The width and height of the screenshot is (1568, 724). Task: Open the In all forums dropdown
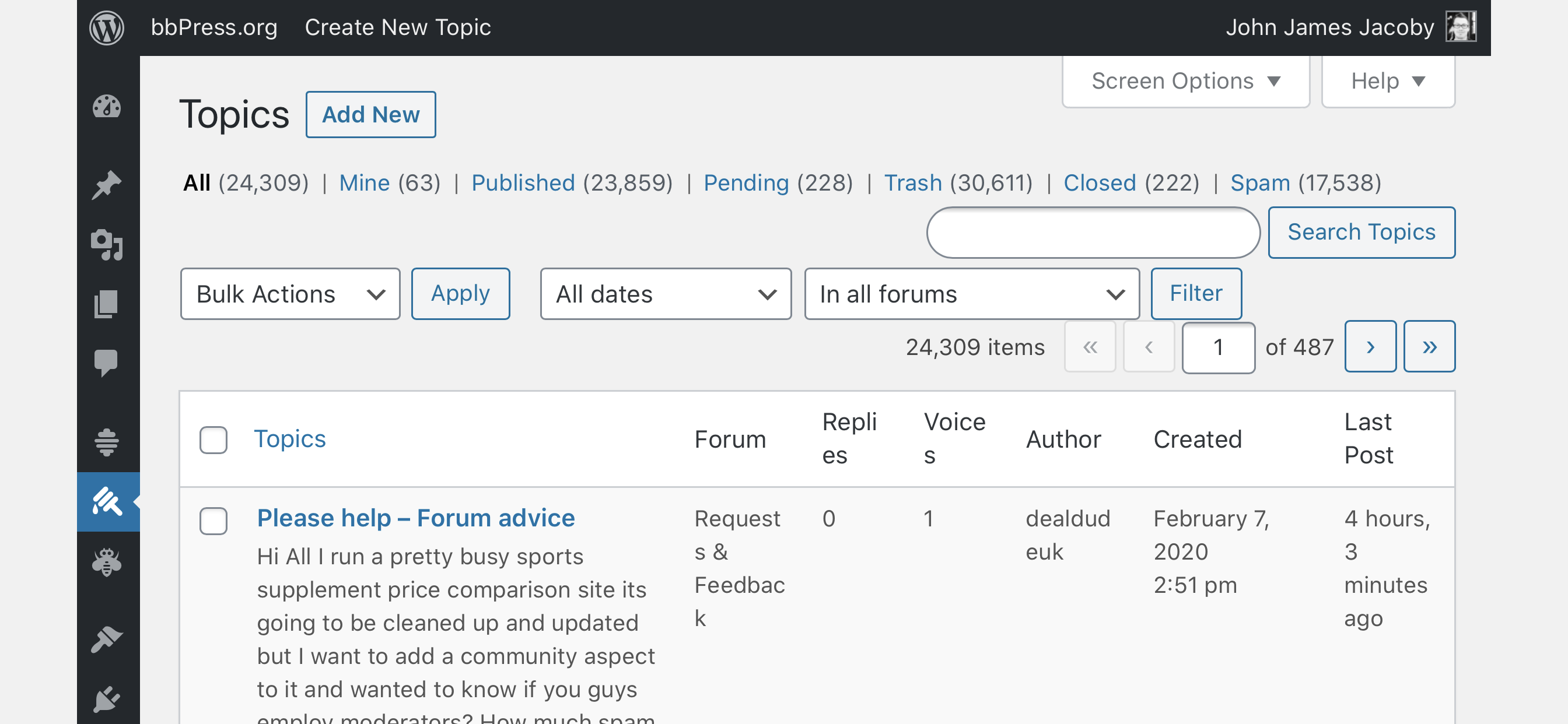tap(972, 294)
